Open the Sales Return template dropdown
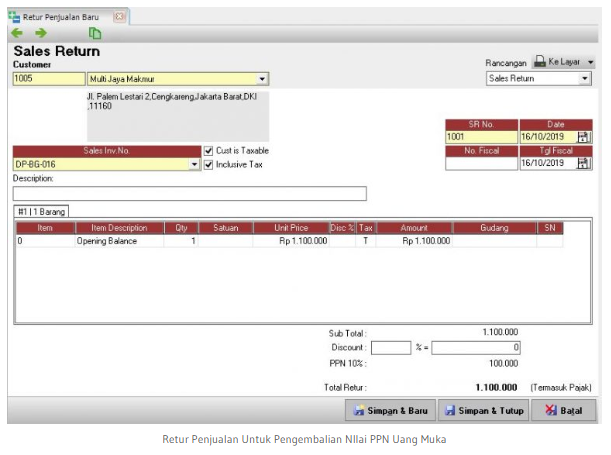 coord(585,78)
